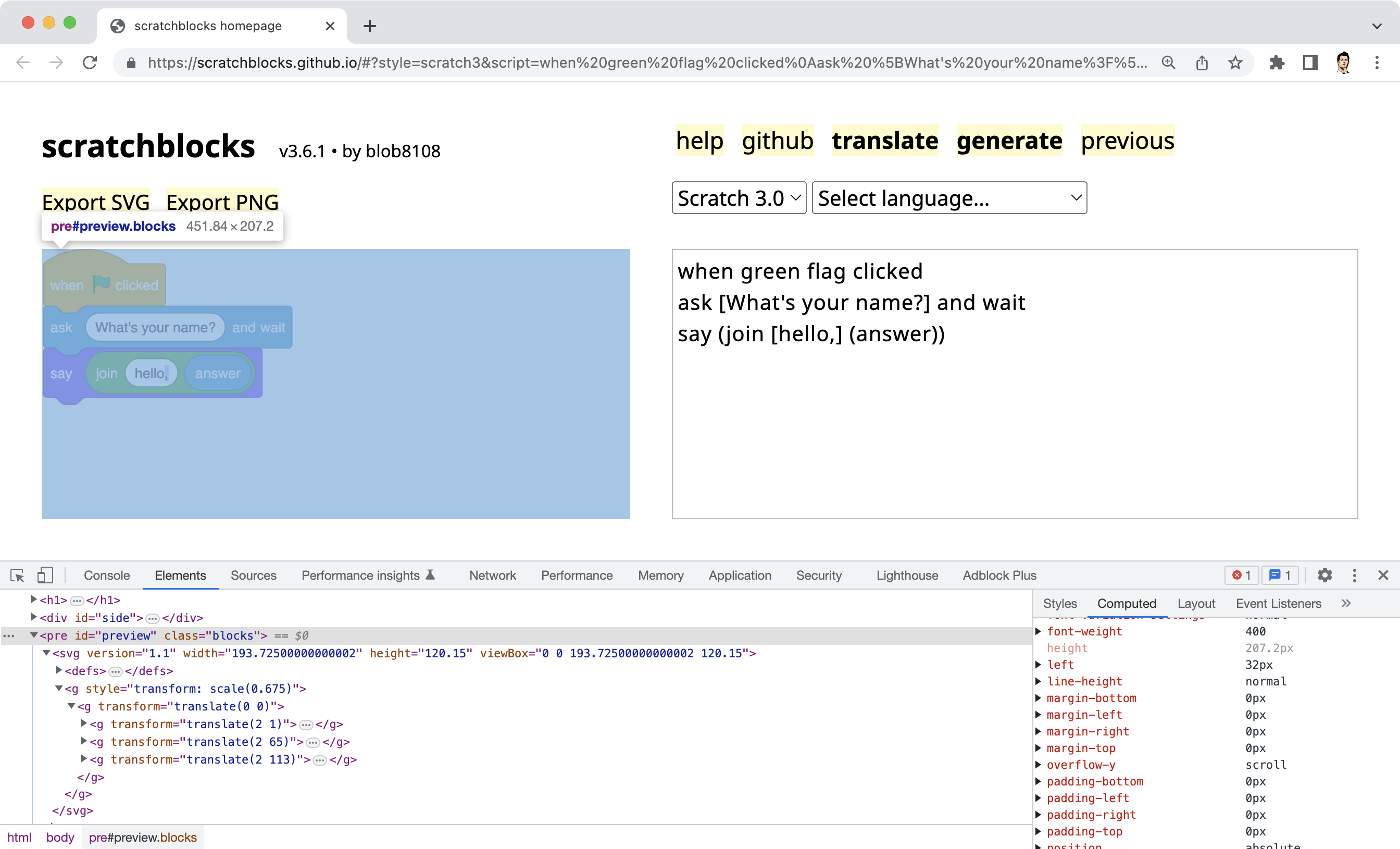The width and height of the screenshot is (1400, 849).
Task: Expand the font-weight property disclosure arrow
Action: (1039, 631)
